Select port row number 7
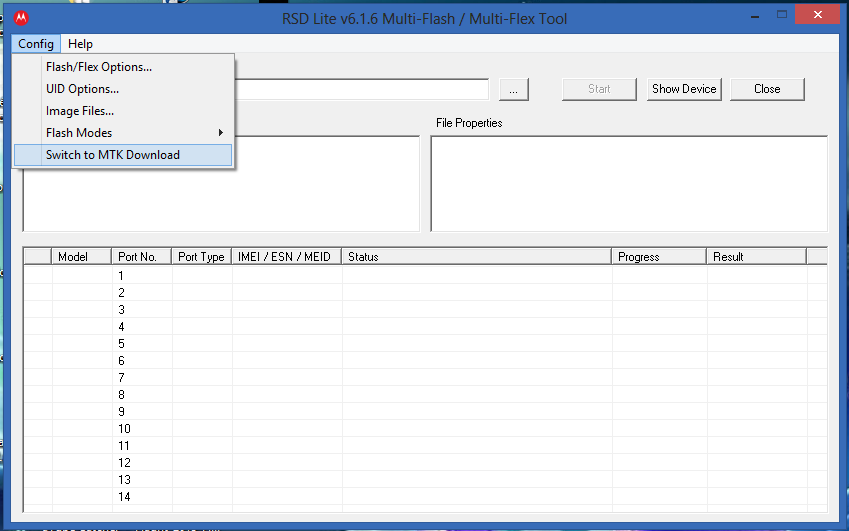This screenshot has width=849, height=531. [x=425, y=378]
